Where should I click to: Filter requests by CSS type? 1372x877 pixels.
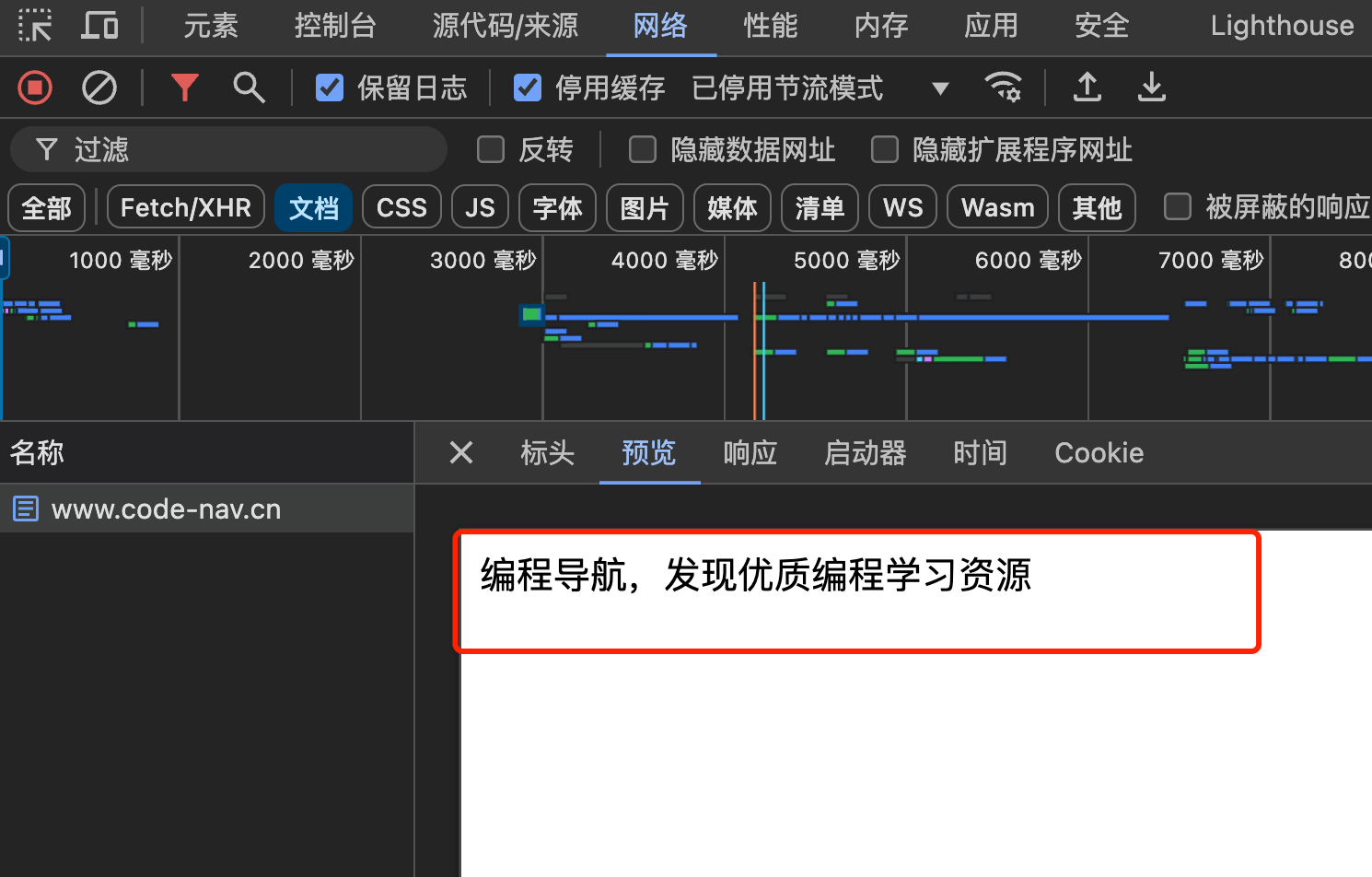401,207
